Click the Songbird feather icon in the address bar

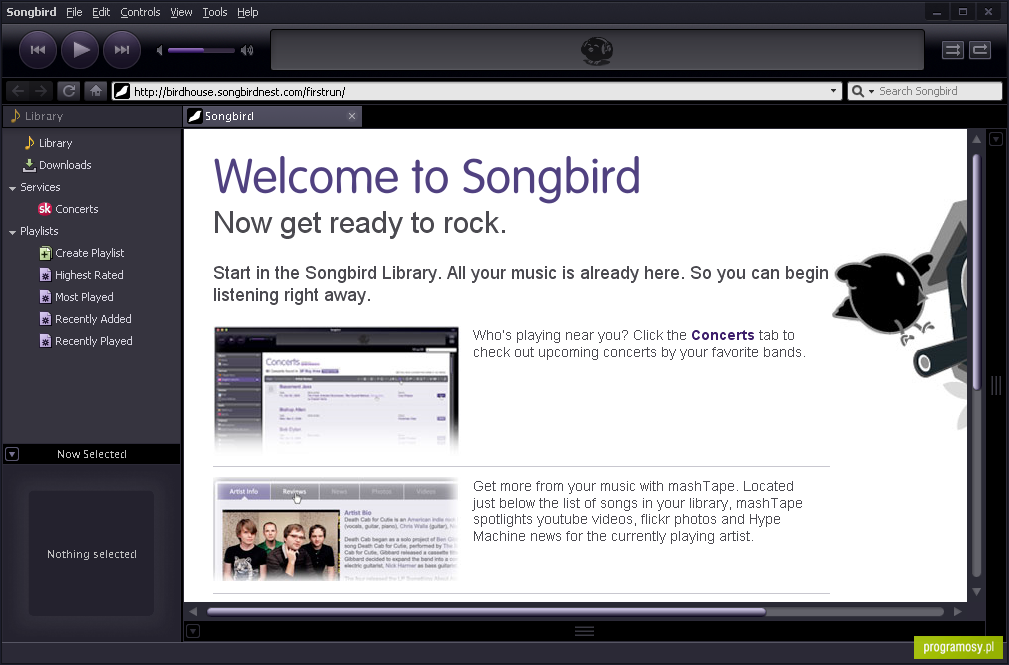pos(122,91)
